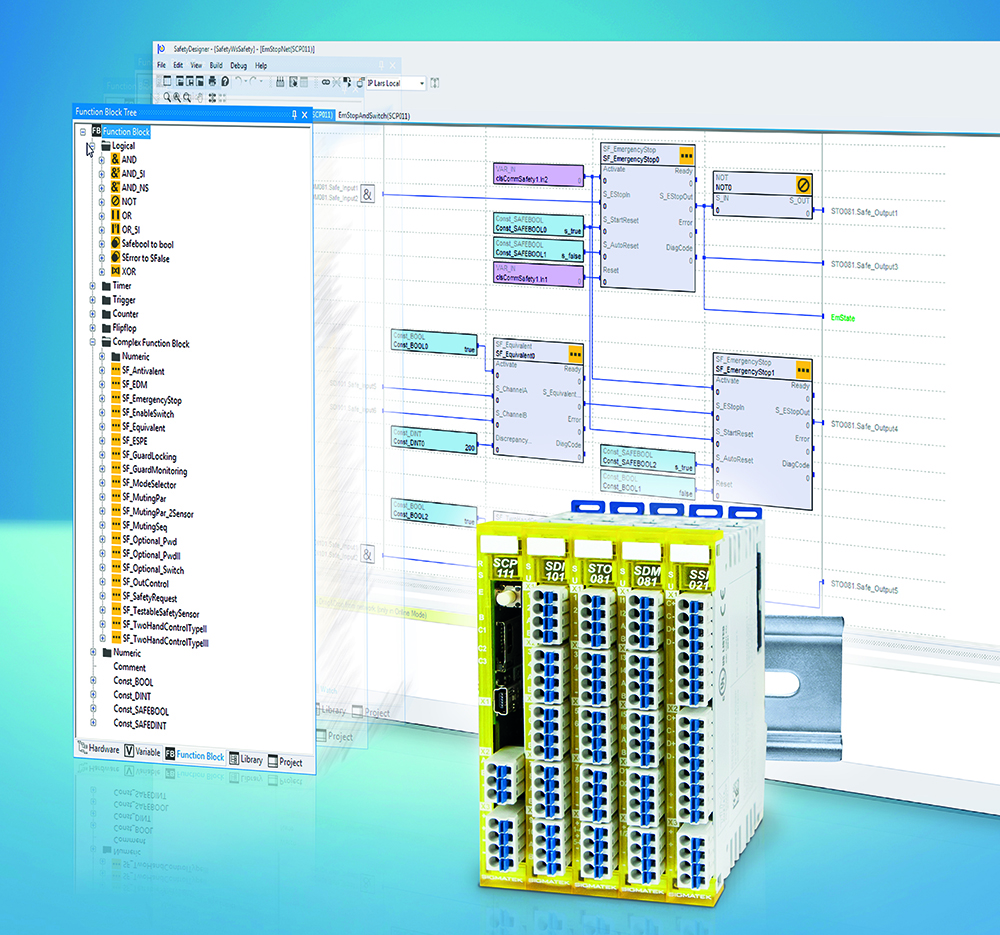Collapse the Complex Function Block folder
Screen dimensions: 1000x935
pyautogui.click(x=92, y=342)
